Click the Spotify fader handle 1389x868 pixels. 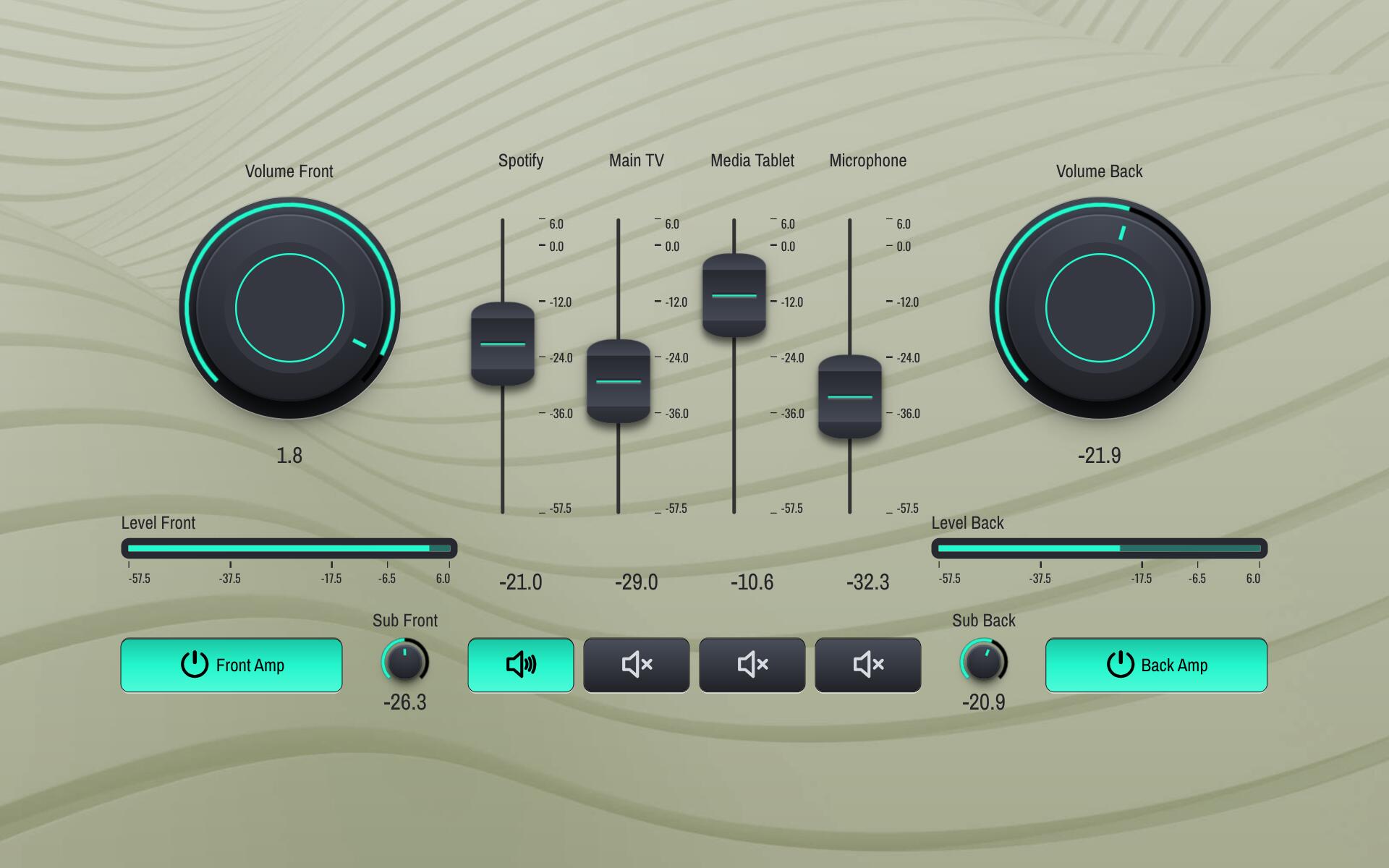click(x=503, y=344)
